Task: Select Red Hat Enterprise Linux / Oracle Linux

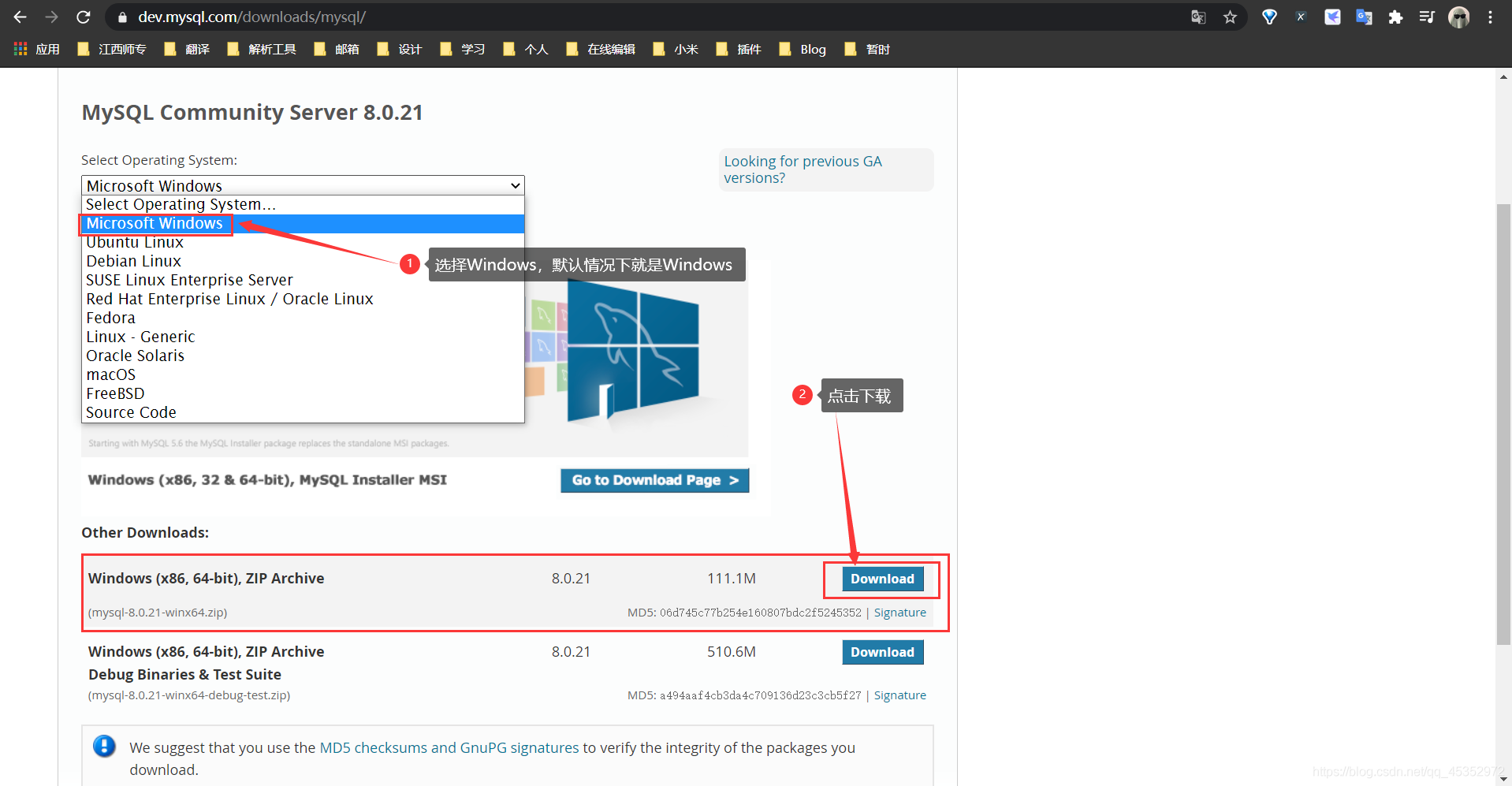Action: click(303, 299)
